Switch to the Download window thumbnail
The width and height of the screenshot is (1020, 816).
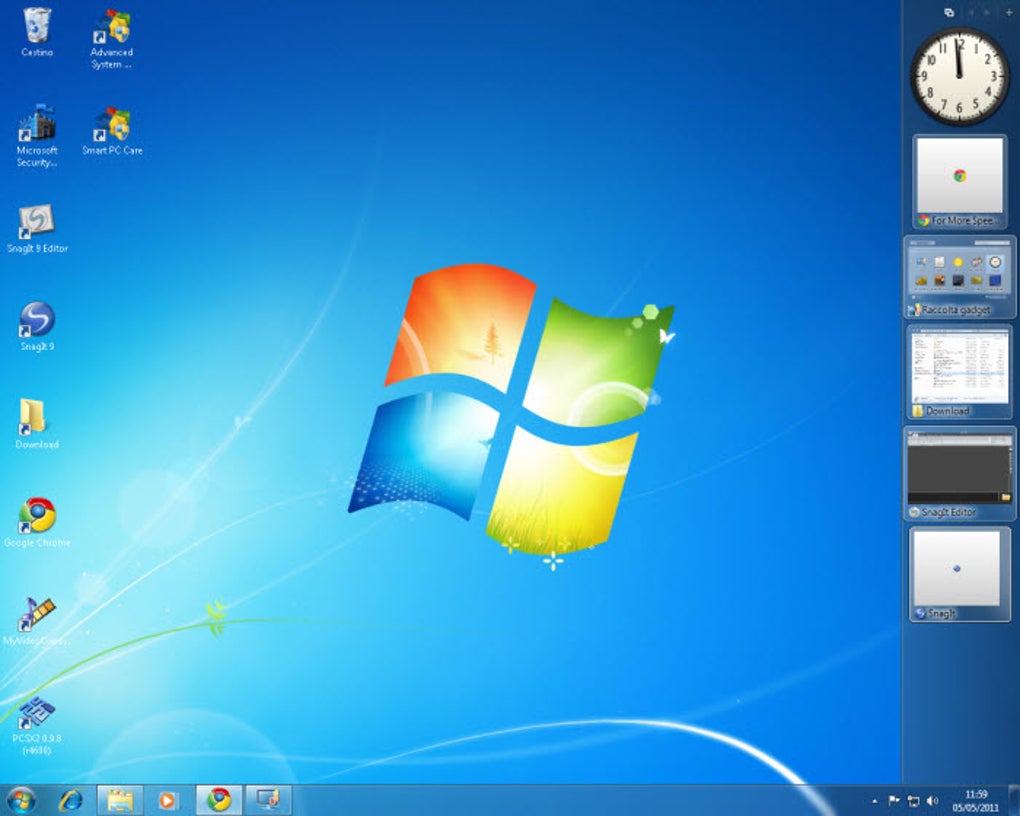point(960,372)
